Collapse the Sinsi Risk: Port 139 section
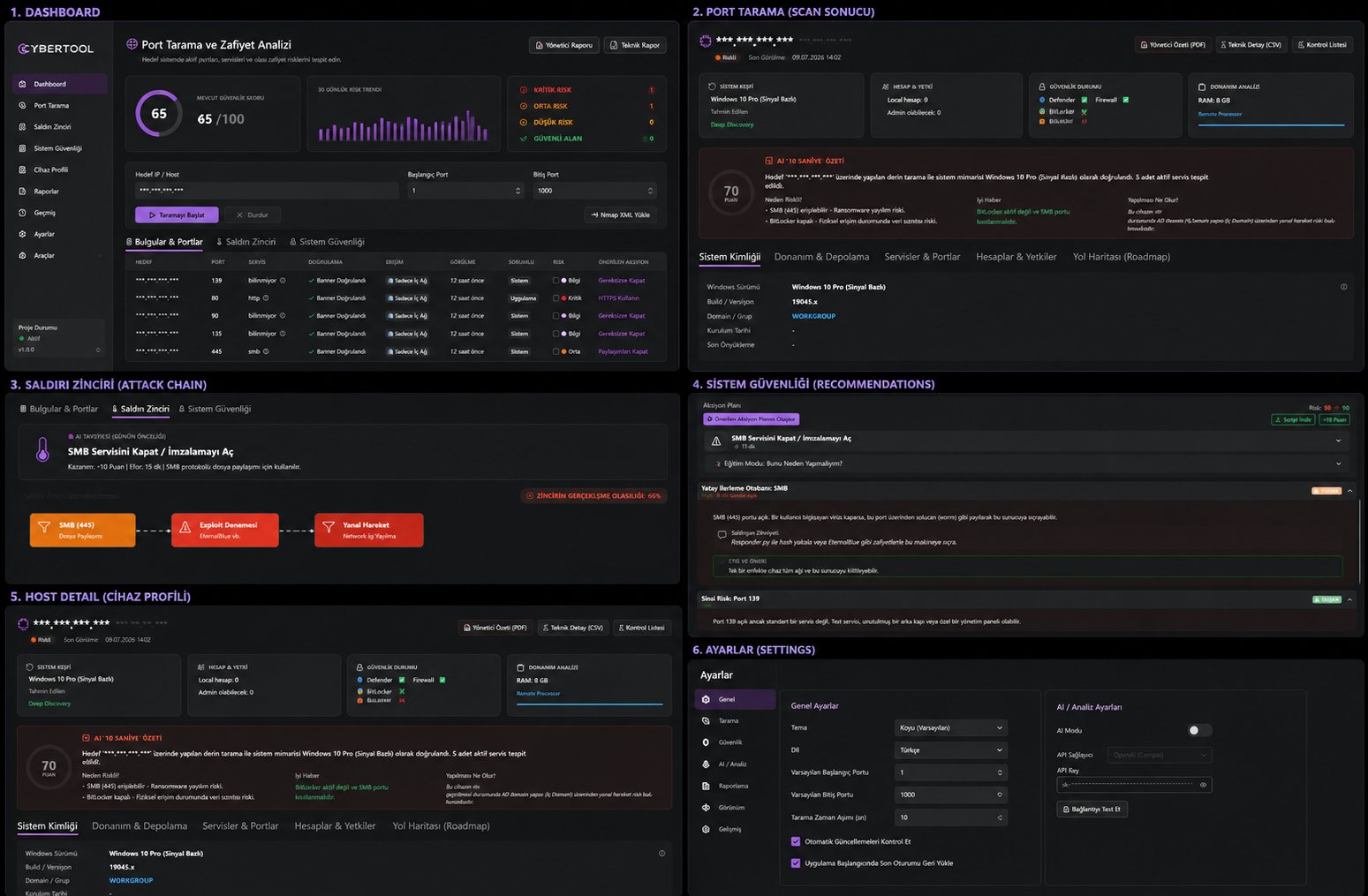 pos(1349,599)
